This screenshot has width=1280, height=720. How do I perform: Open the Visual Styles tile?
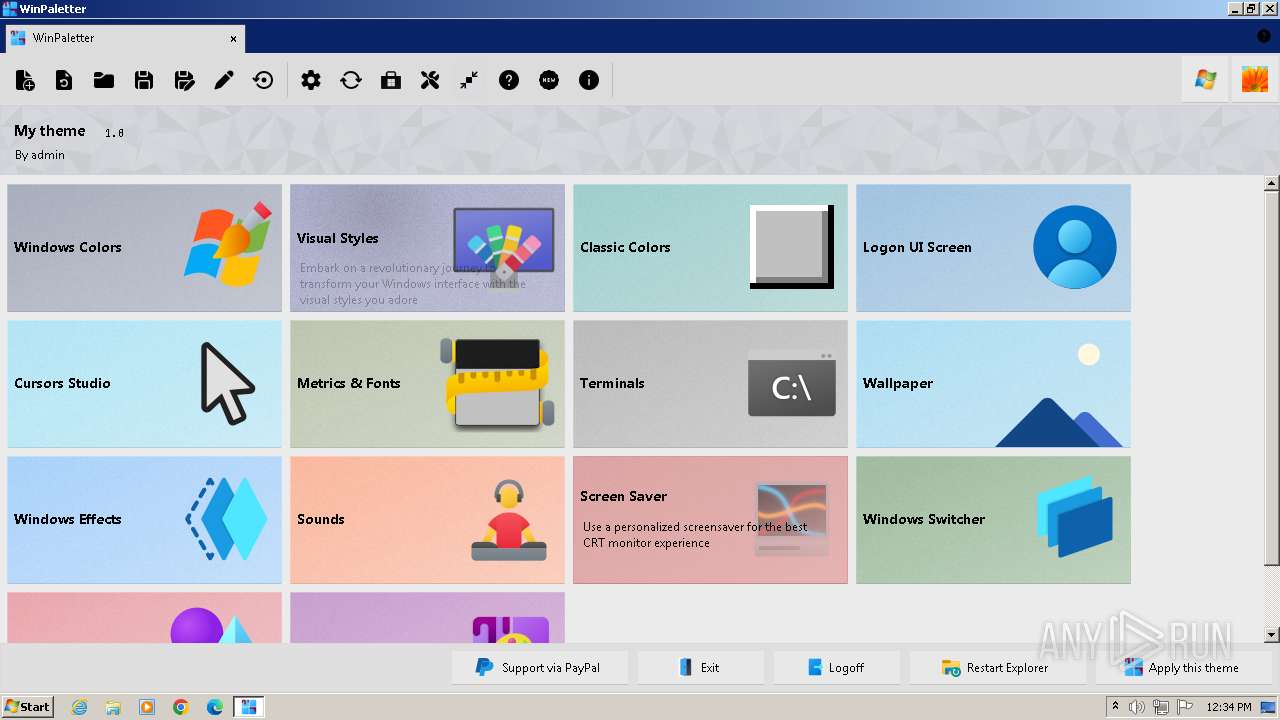coord(427,248)
